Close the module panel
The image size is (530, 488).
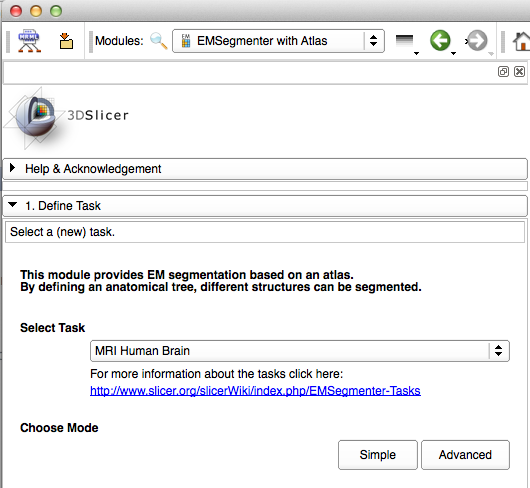pyautogui.click(x=520, y=72)
